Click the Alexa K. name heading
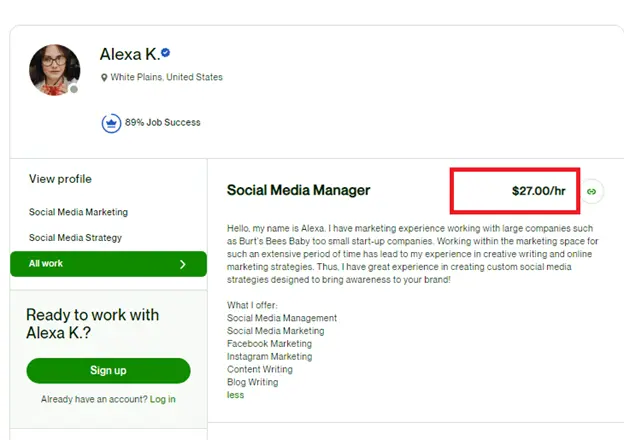624x440 pixels. [129, 55]
